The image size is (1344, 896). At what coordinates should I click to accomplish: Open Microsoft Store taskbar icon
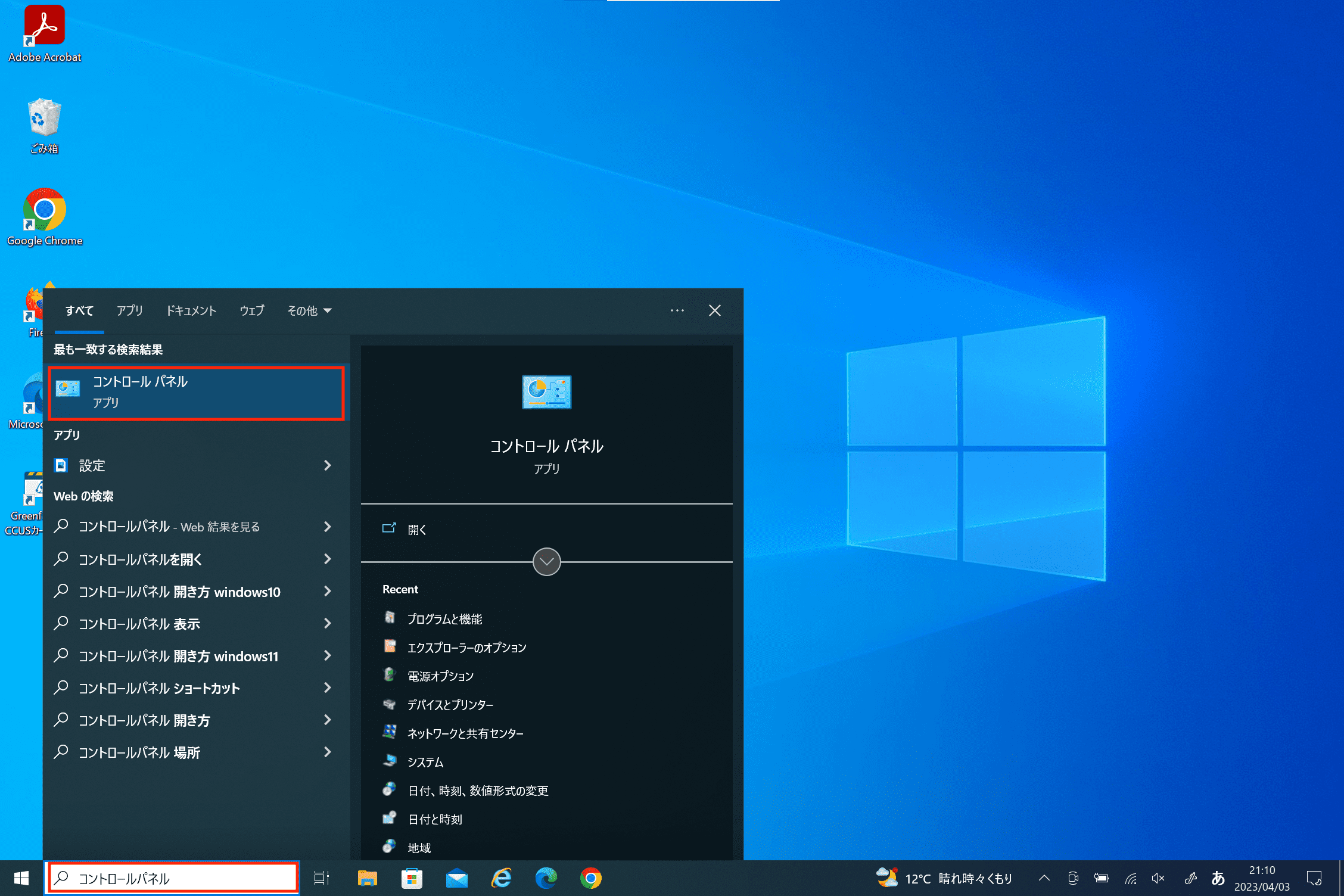pyautogui.click(x=412, y=878)
